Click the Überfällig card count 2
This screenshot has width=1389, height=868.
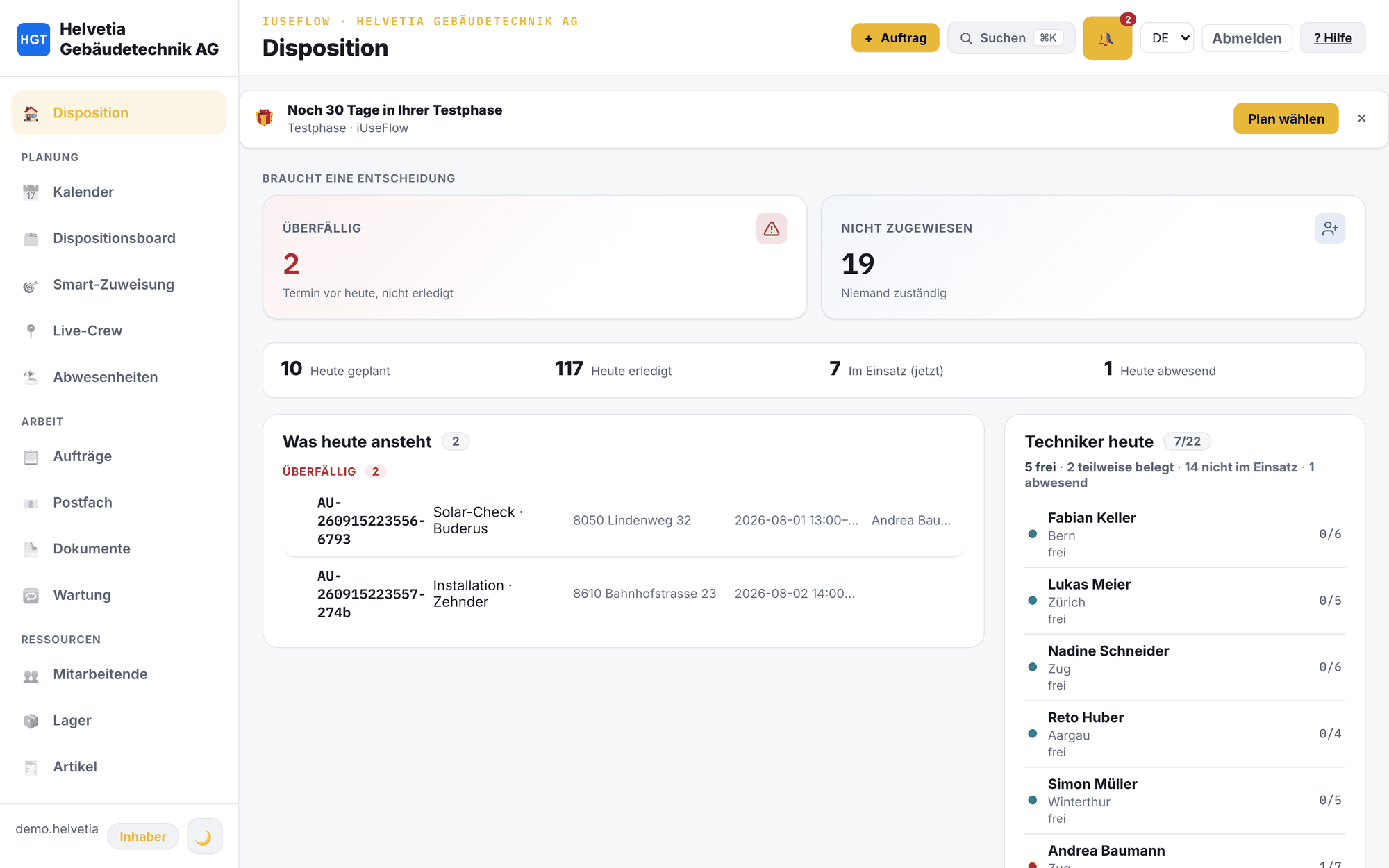click(291, 264)
